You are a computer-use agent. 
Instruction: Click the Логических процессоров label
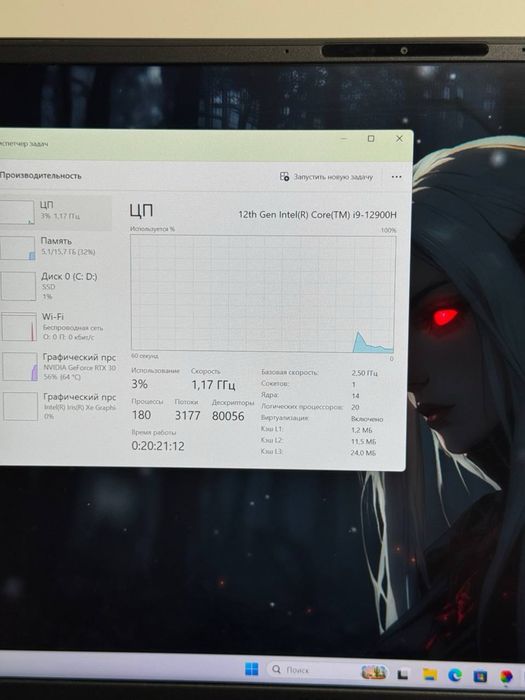(302, 407)
